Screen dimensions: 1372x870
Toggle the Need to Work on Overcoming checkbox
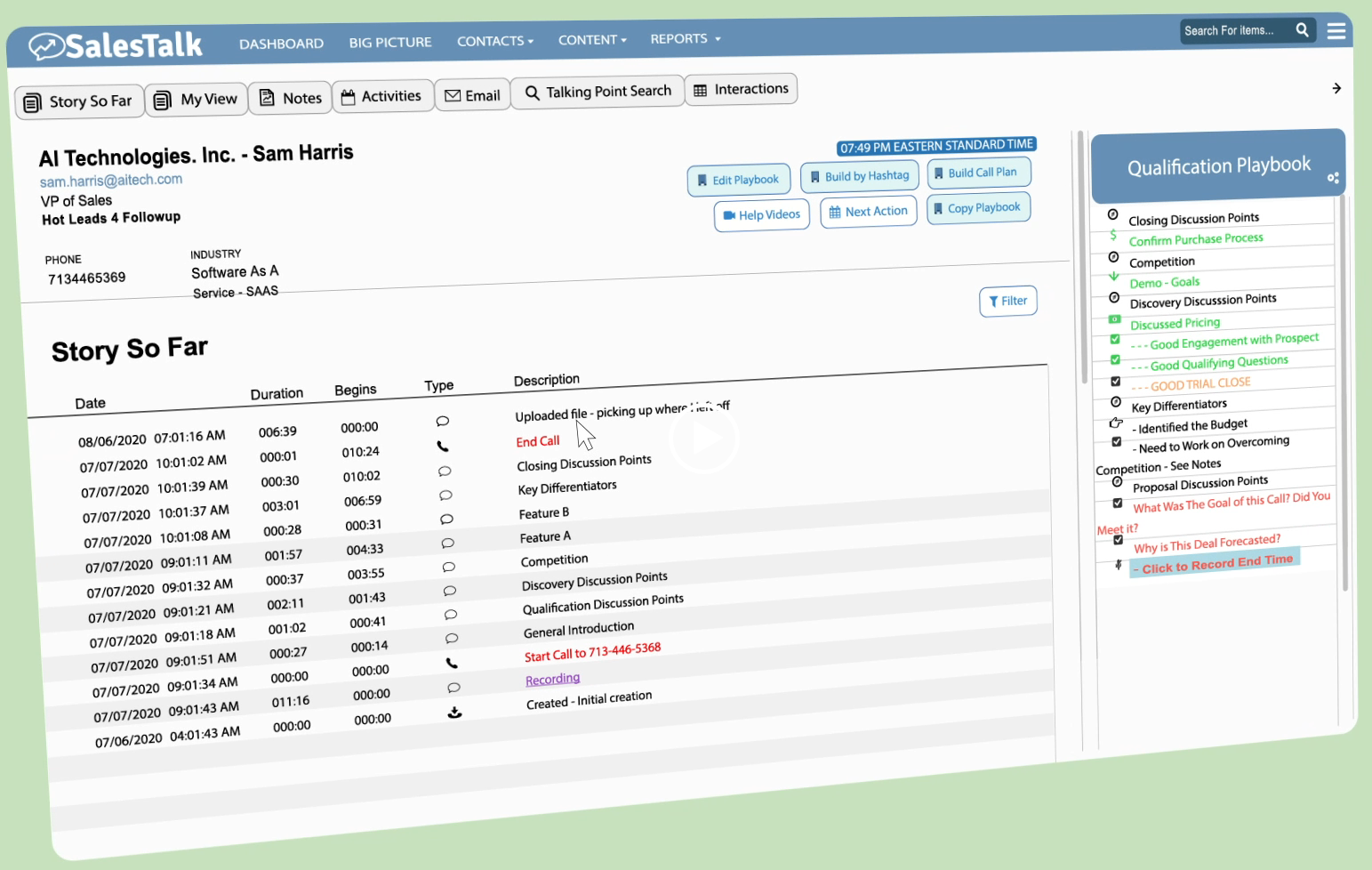(x=1117, y=442)
